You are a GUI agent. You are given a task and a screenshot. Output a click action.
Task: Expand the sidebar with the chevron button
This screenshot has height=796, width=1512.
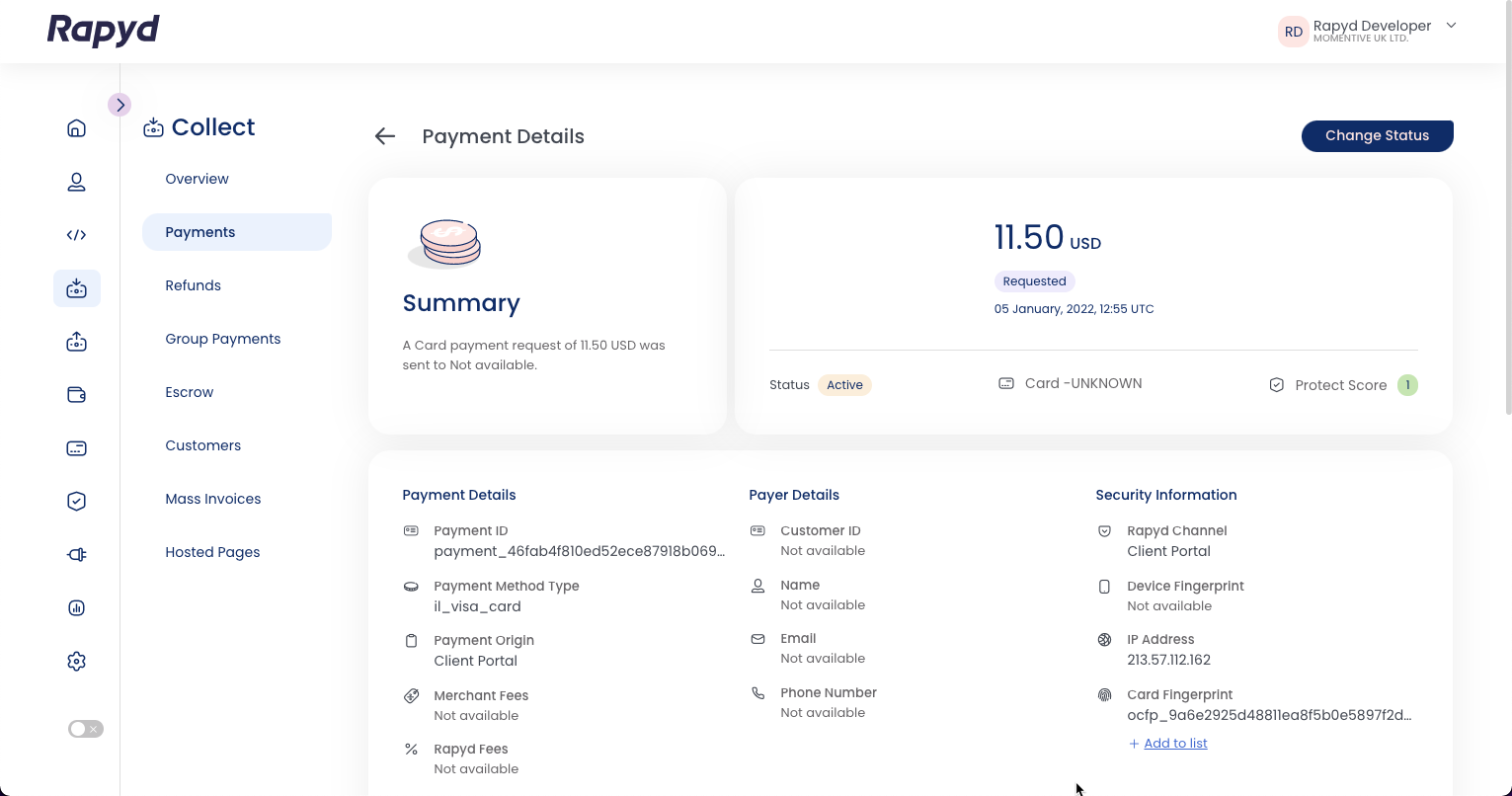[119, 105]
